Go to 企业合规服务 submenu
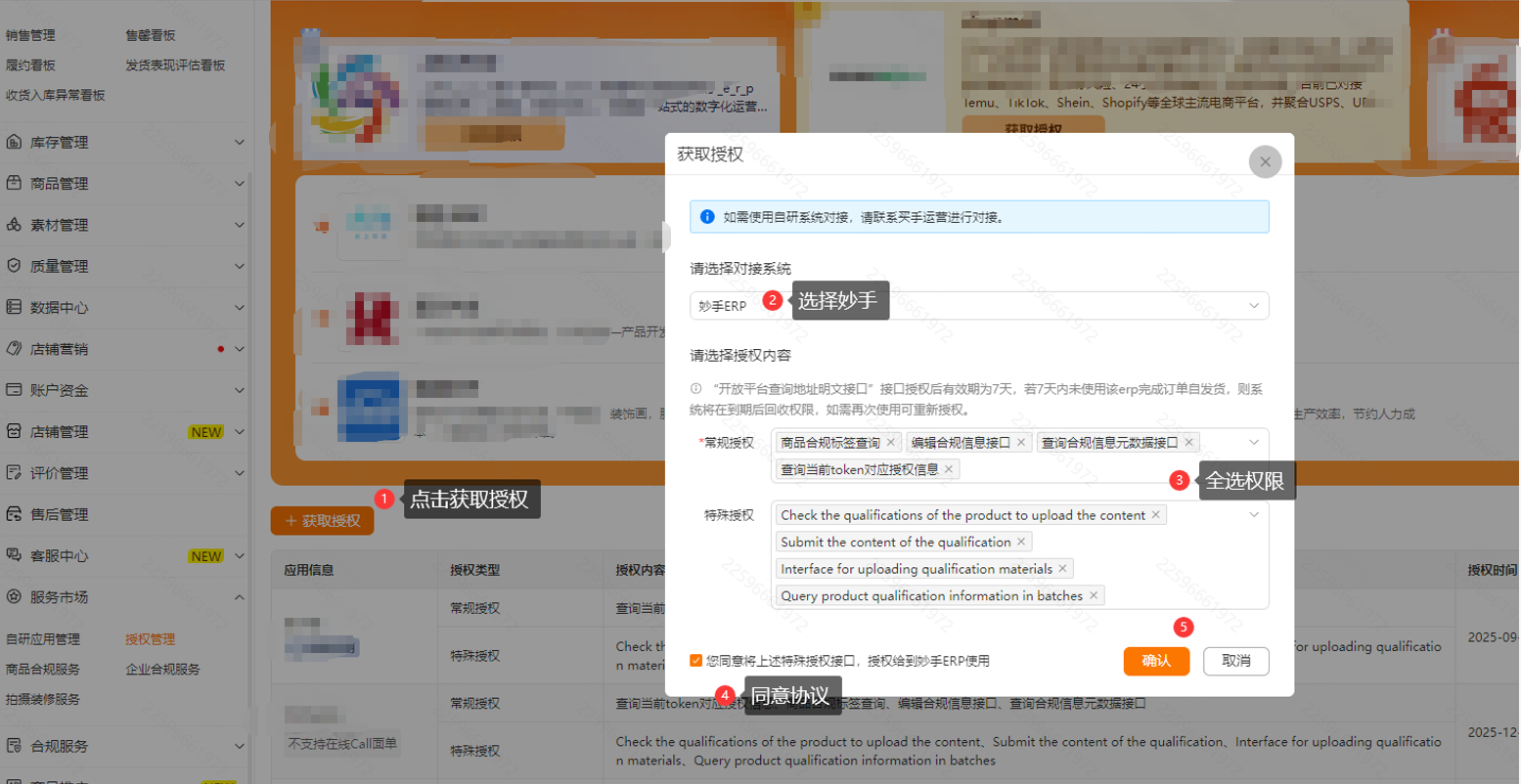 click(x=162, y=670)
